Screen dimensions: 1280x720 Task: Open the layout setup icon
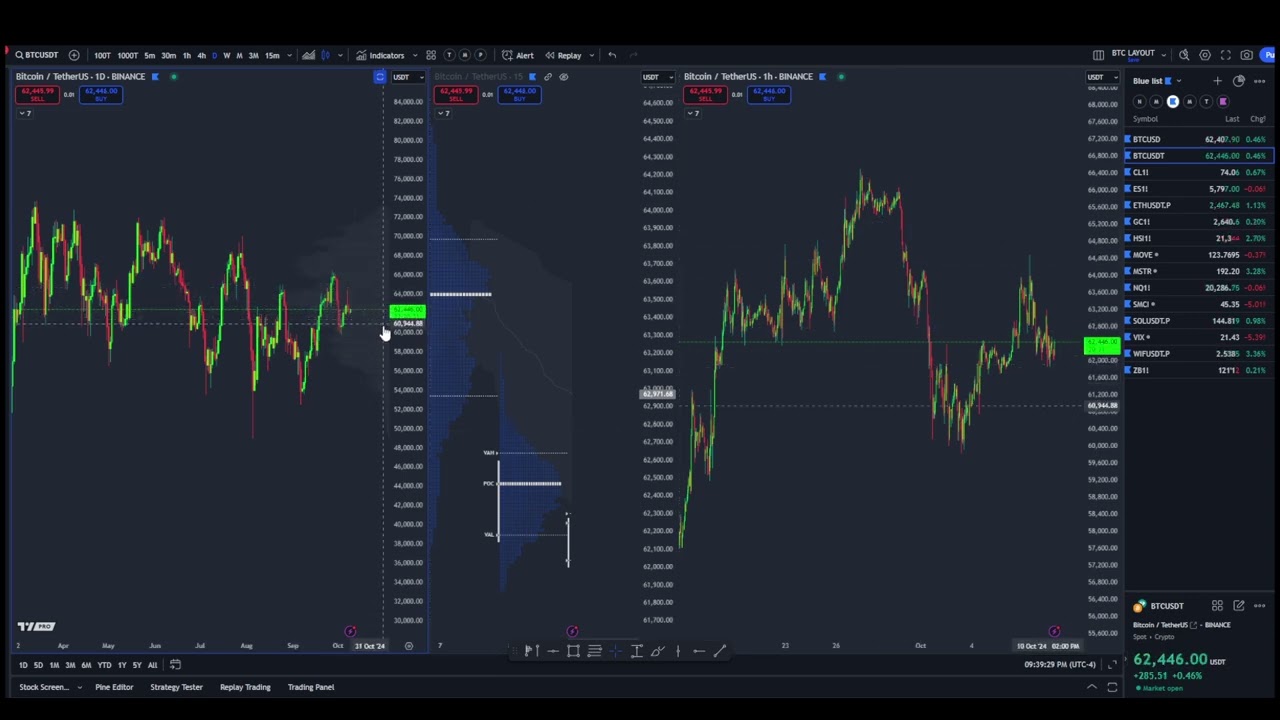(x=1098, y=55)
